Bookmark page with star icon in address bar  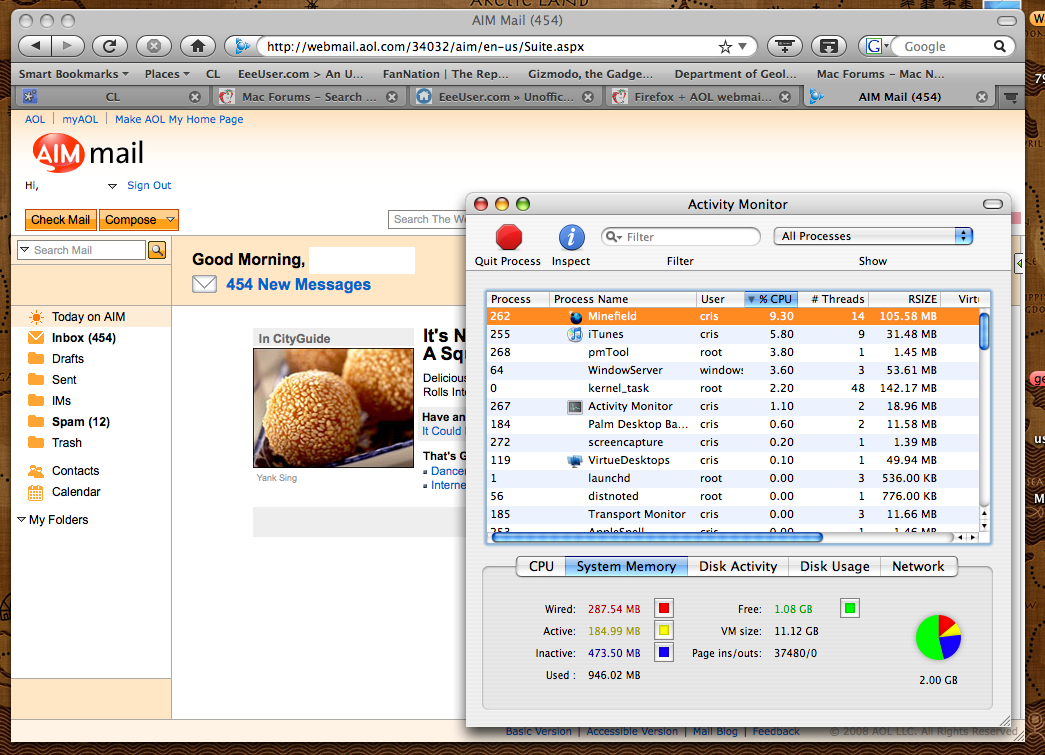click(x=725, y=47)
